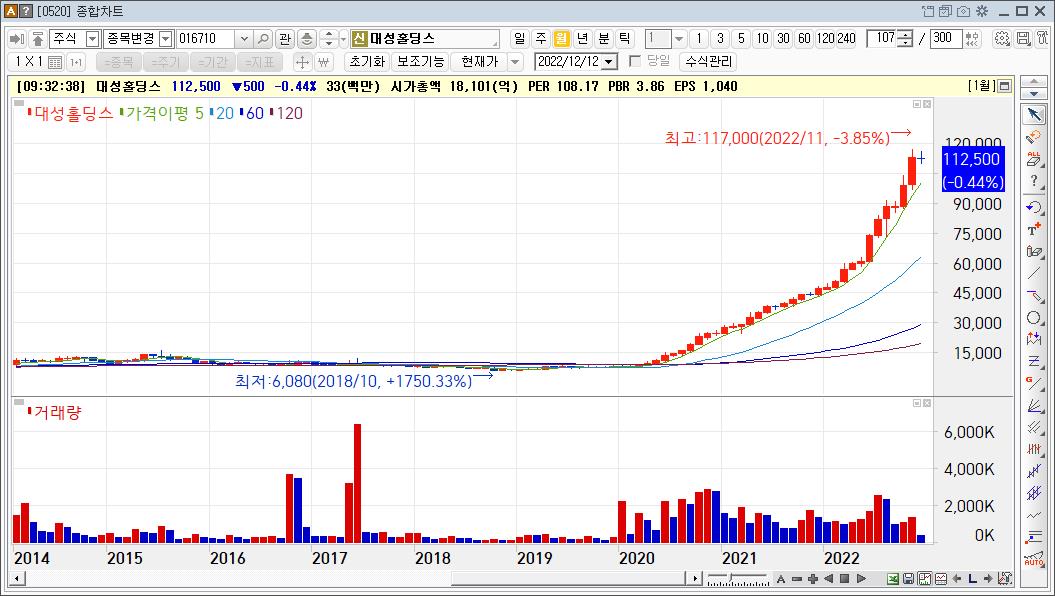Click the question mark help tool
This screenshot has width=1055, height=596.
(1034, 181)
